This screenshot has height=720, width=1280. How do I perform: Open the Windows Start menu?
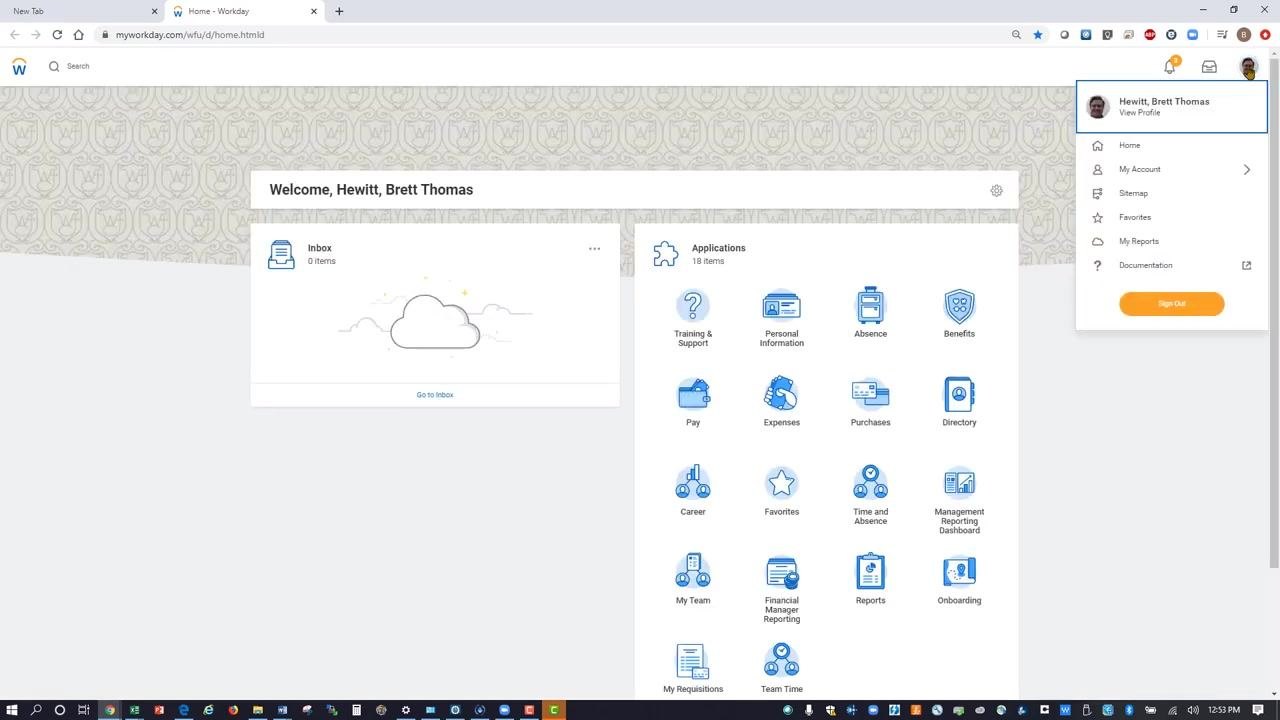[12, 710]
